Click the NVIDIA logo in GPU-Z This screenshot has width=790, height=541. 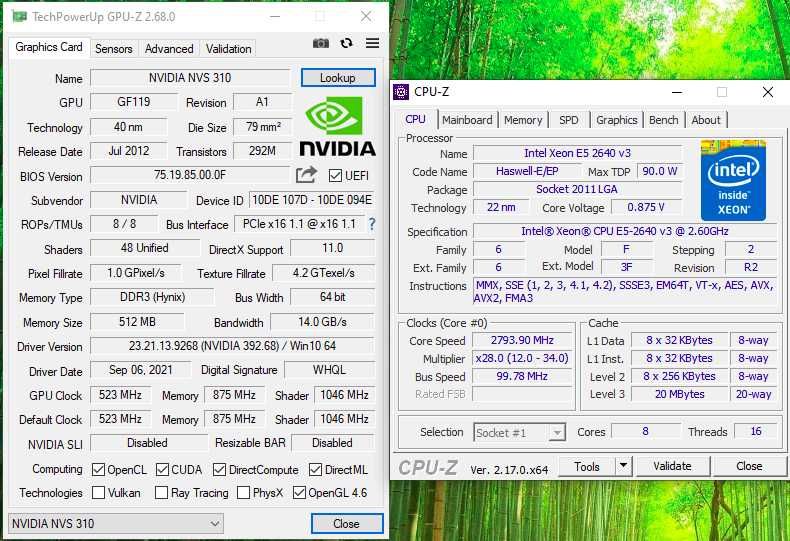point(338,126)
